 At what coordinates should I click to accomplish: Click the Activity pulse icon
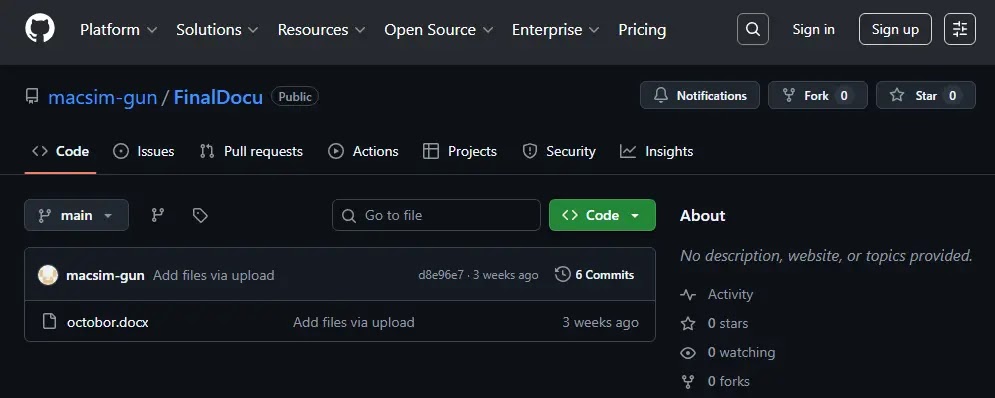click(688, 295)
